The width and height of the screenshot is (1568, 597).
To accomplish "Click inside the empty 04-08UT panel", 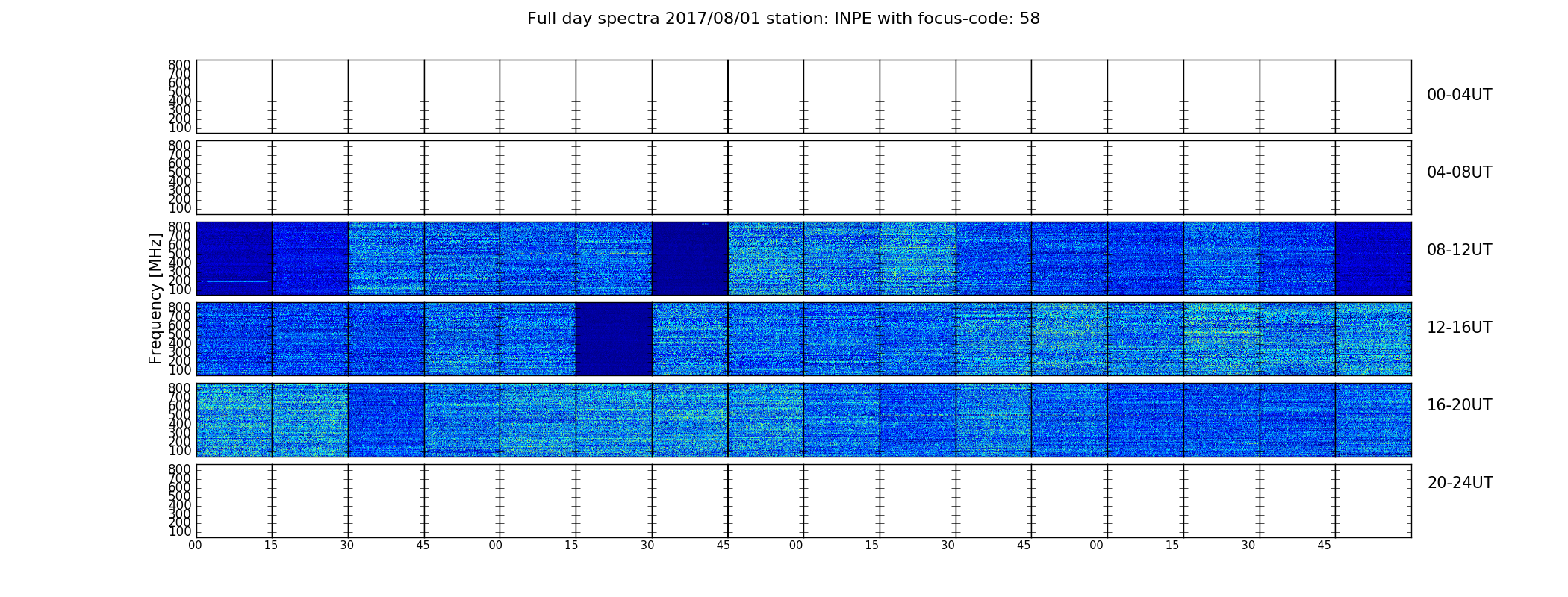I will pyautogui.click(x=804, y=178).
